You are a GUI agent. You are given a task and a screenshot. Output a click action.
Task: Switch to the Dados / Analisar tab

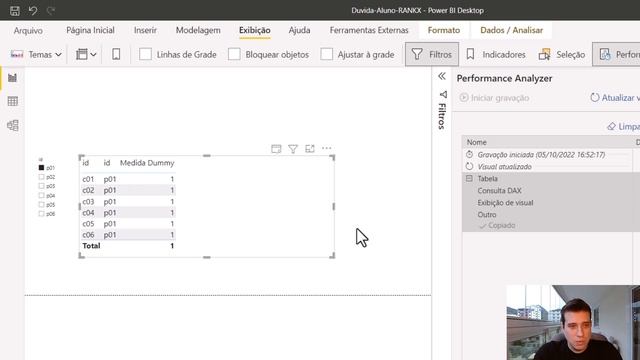[x=511, y=30]
